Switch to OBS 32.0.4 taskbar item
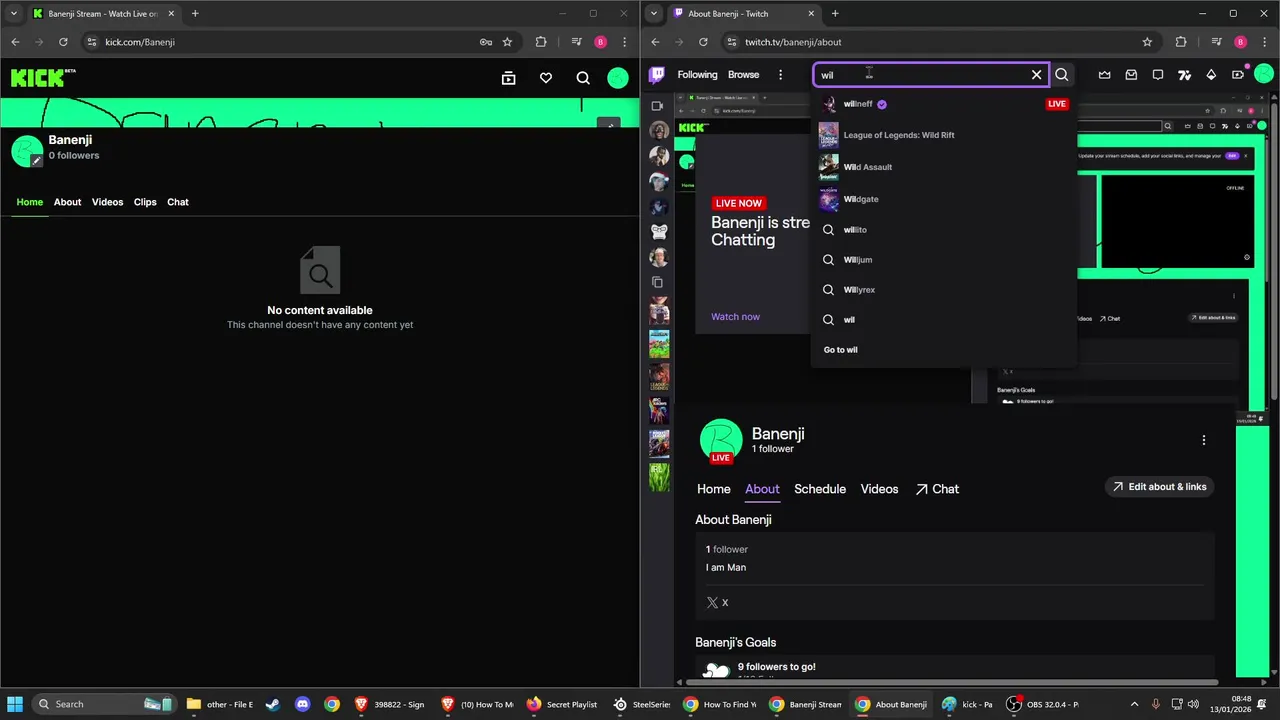1280x720 pixels. pyautogui.click(x=1043, y=704)
